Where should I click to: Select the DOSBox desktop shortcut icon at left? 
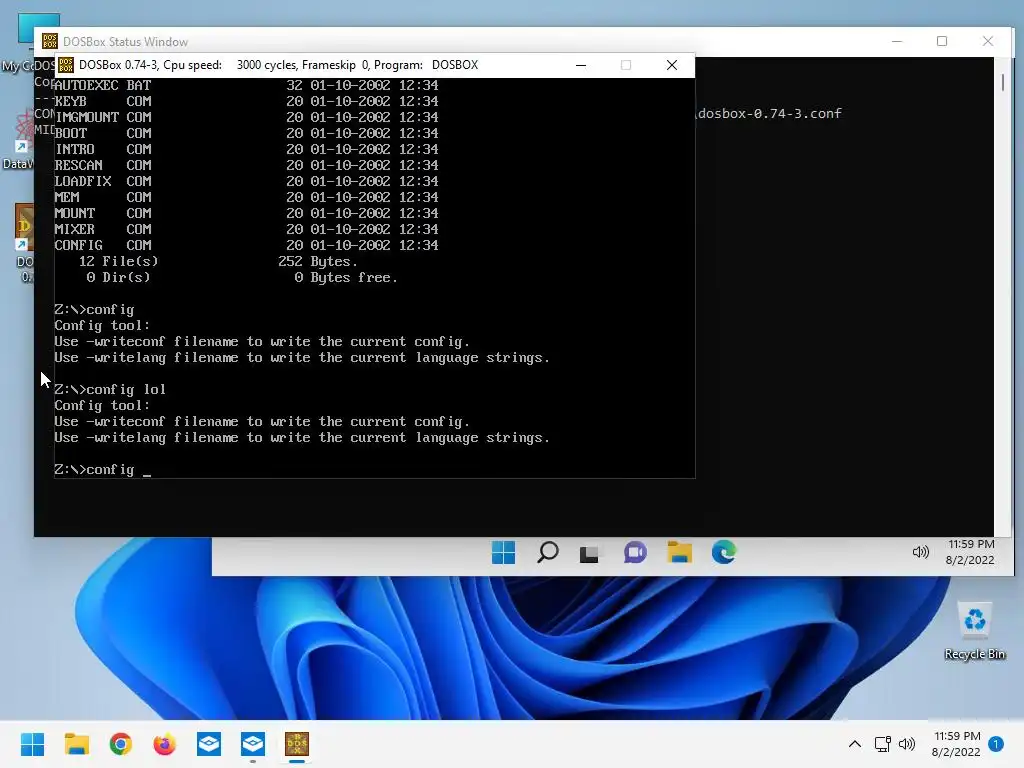pos(25,243)
